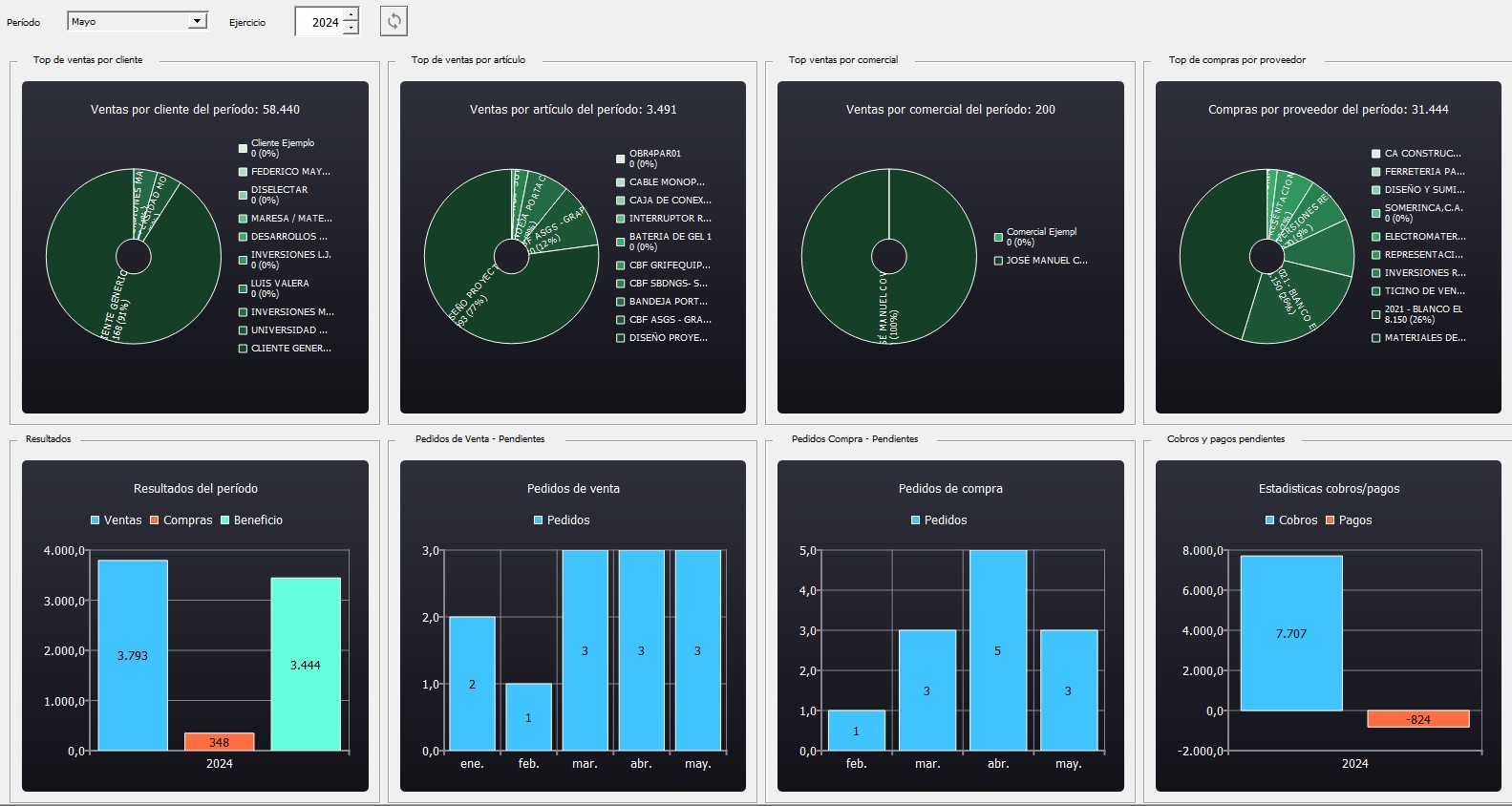Click the FERRETERIA PA... legend marker
Viewport: 1512px width, 806px height.
[1376, 172]
